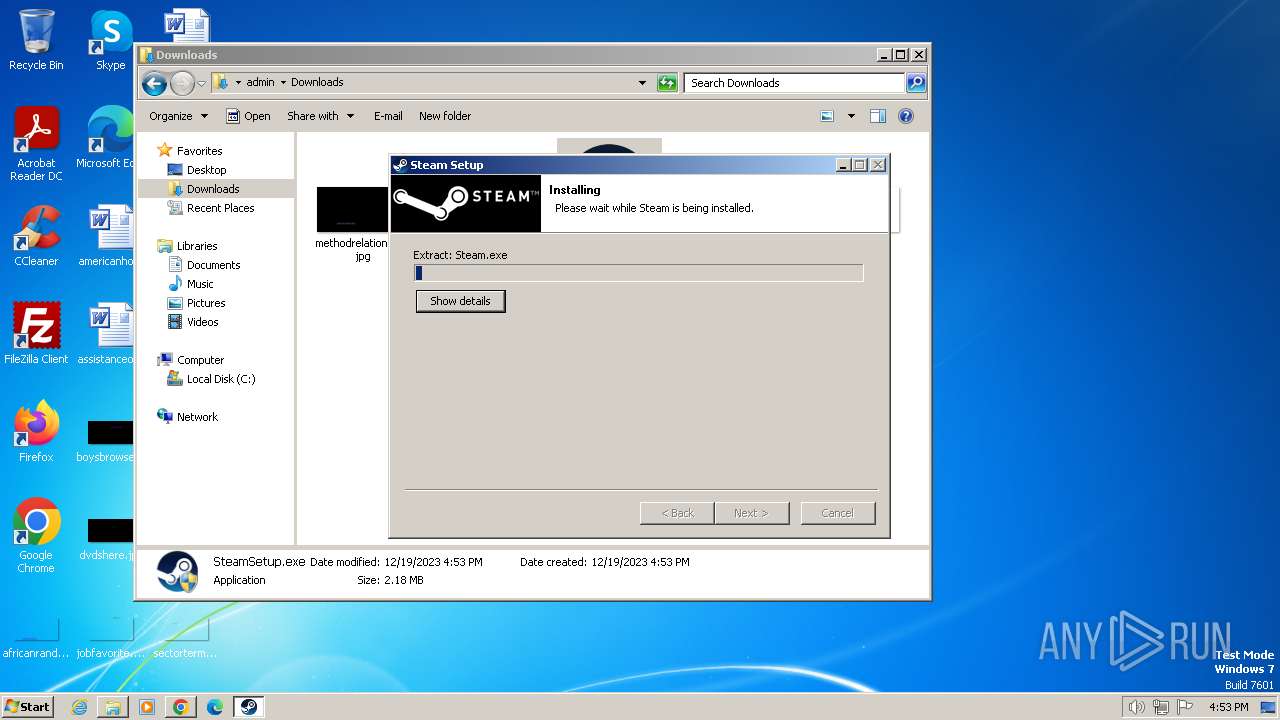Viewport: 1280px width, 720px height.
Task: Click search magnifier in Downloads window
Action: click(915, 83)
